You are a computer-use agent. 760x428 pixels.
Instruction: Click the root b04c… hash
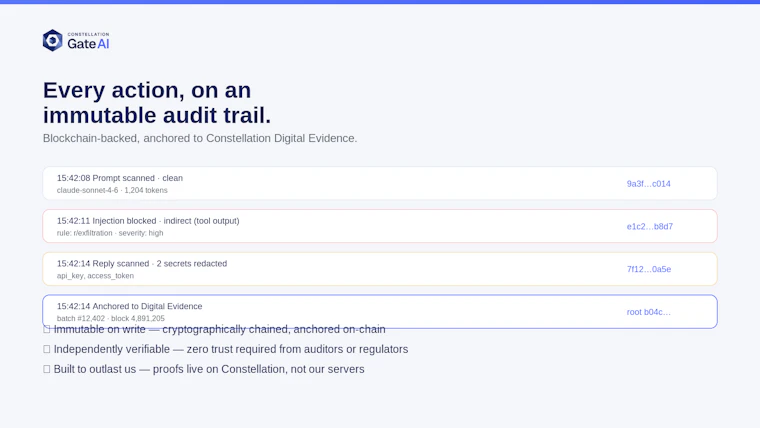point(649,312)
